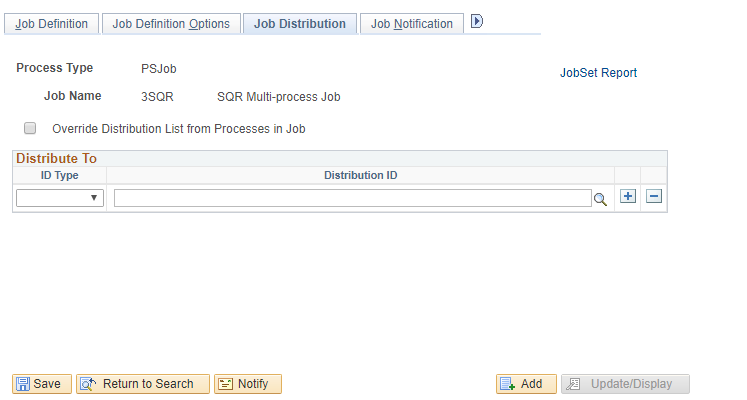Open the ID Type dropdown

click(x=60, y=198)
